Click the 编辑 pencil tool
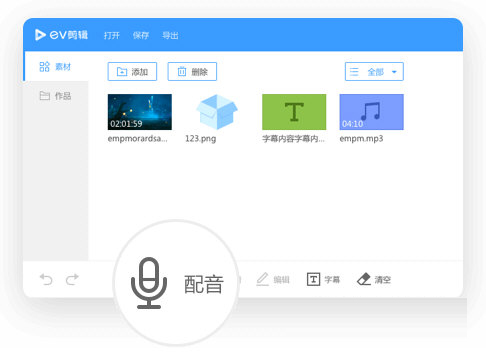 point(273,279)
